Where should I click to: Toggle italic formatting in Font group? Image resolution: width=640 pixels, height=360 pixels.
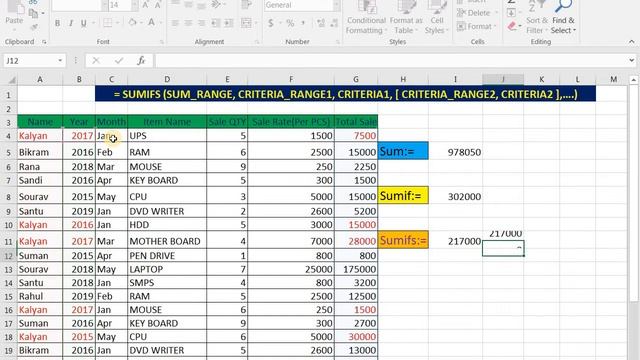click(x=71, y=23)
